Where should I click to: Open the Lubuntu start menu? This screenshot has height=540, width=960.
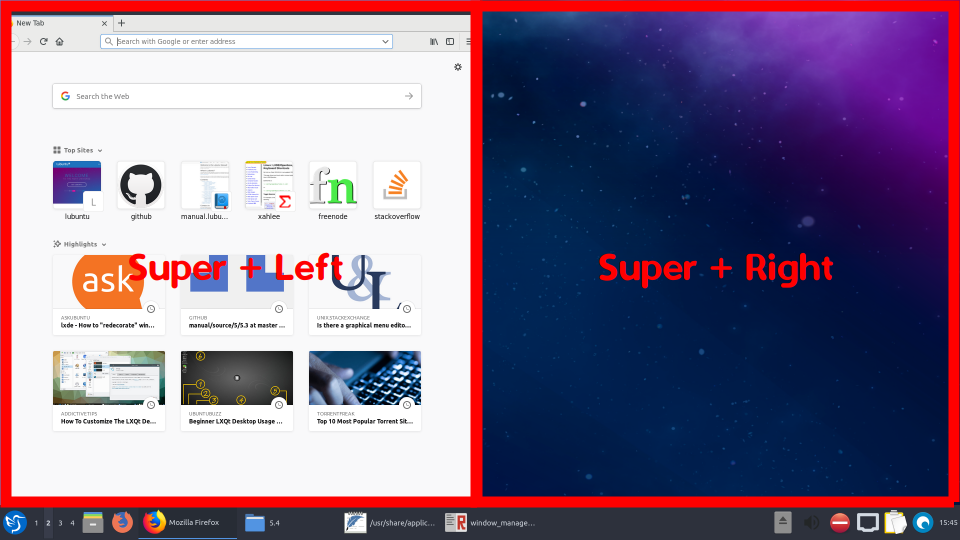pyautogui.click(x=15, y=522)
